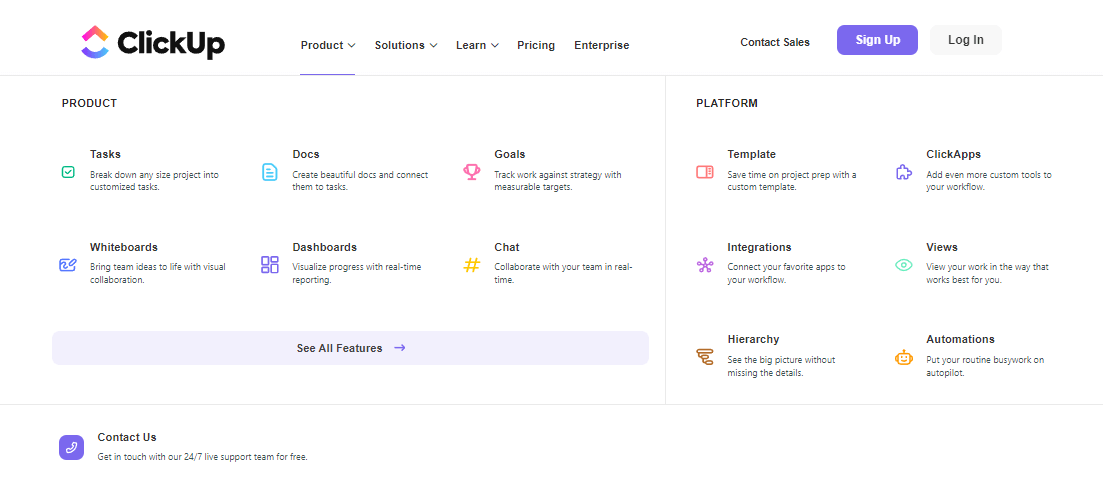Screen dimensions: 1103x483
Task: Click 'Save time on project prep' text
Action: tap(792, 181)
